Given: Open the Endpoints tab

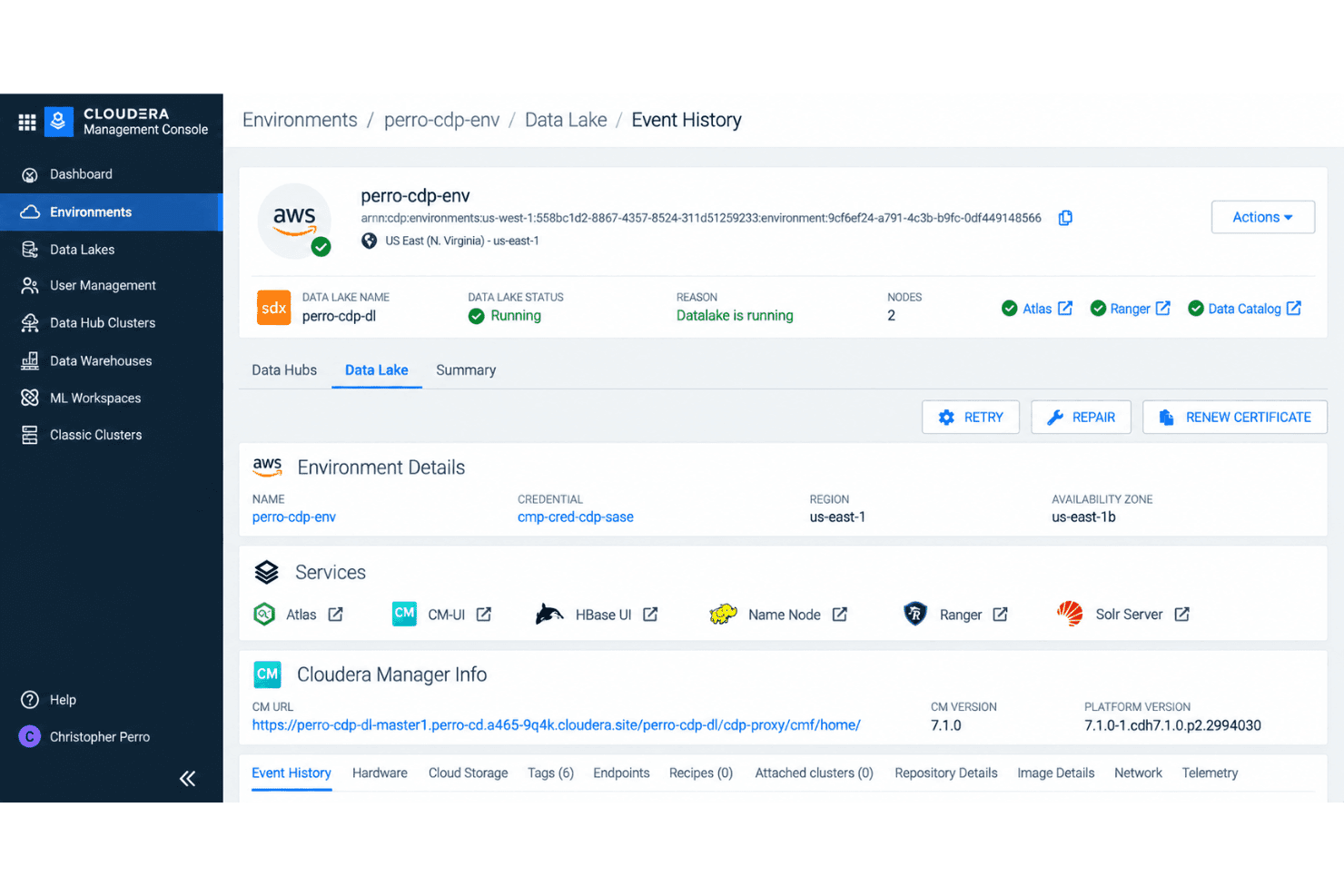Looking at the screenshot, I should coord(621,773).
